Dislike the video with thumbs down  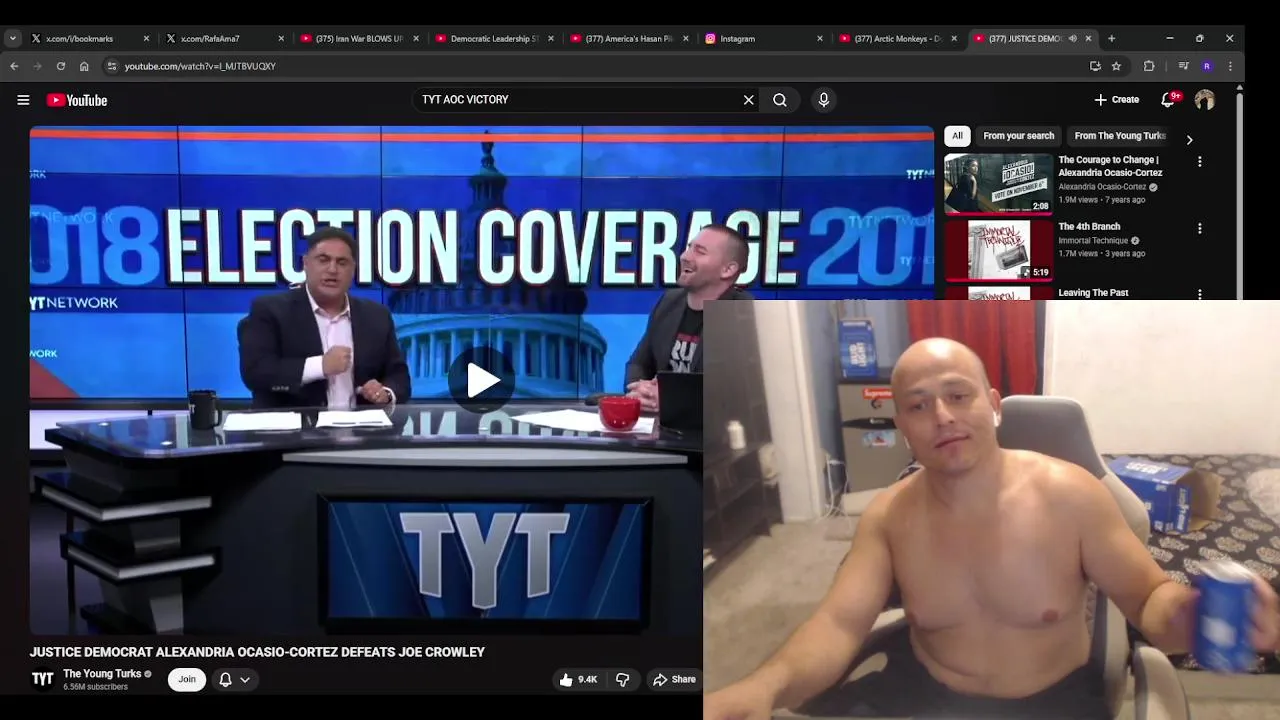point(622,679)
